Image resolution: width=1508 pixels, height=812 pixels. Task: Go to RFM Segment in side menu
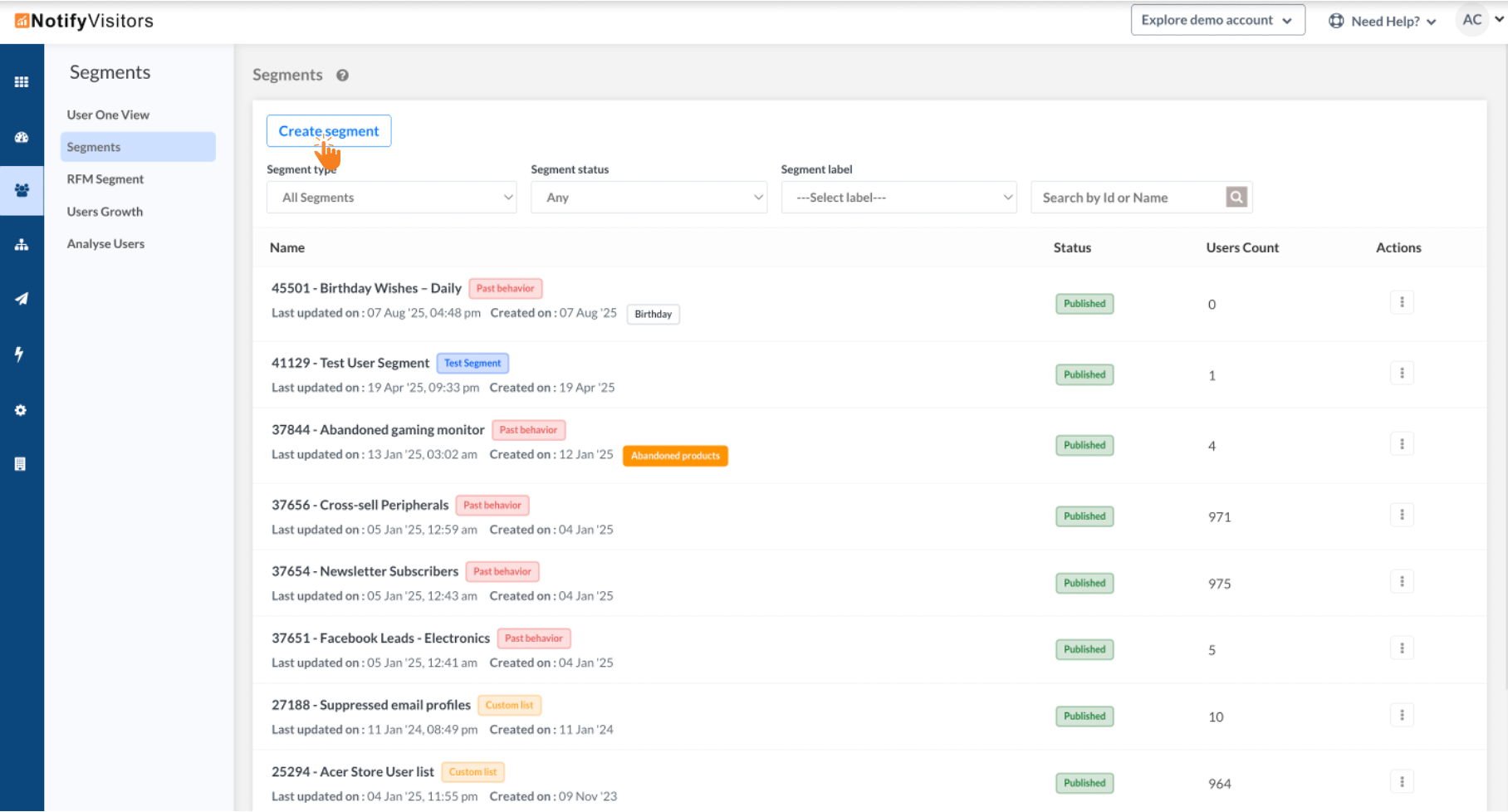(x=105, y=179)
